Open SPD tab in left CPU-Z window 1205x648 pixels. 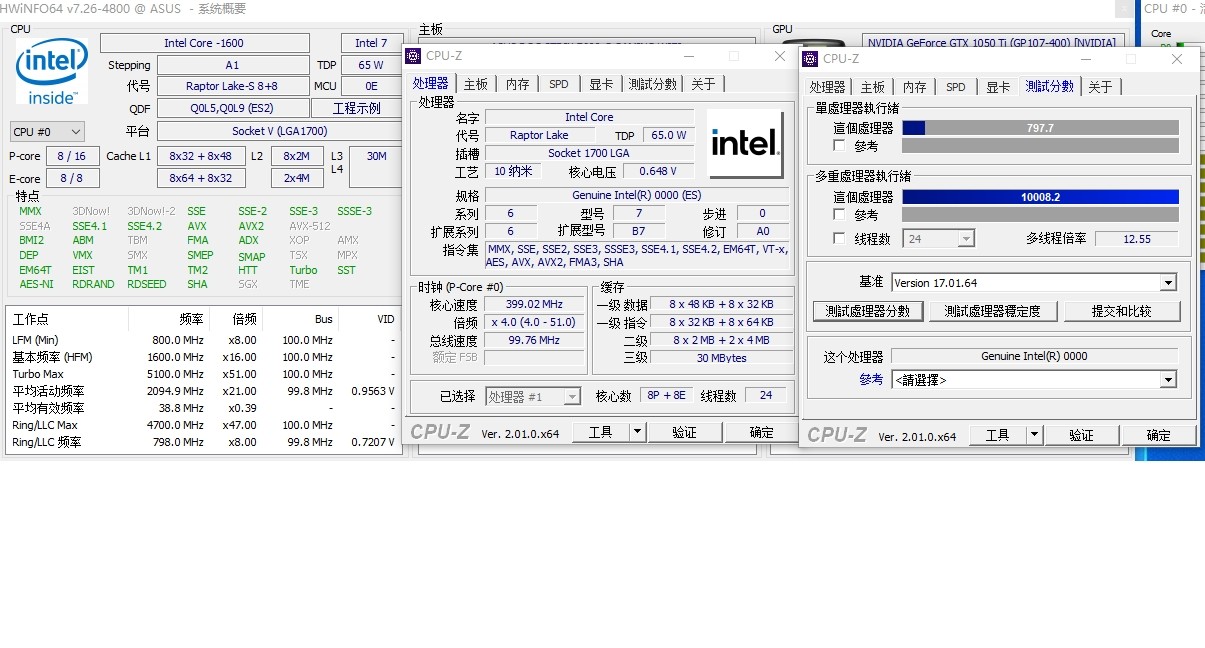click(558, 84)
